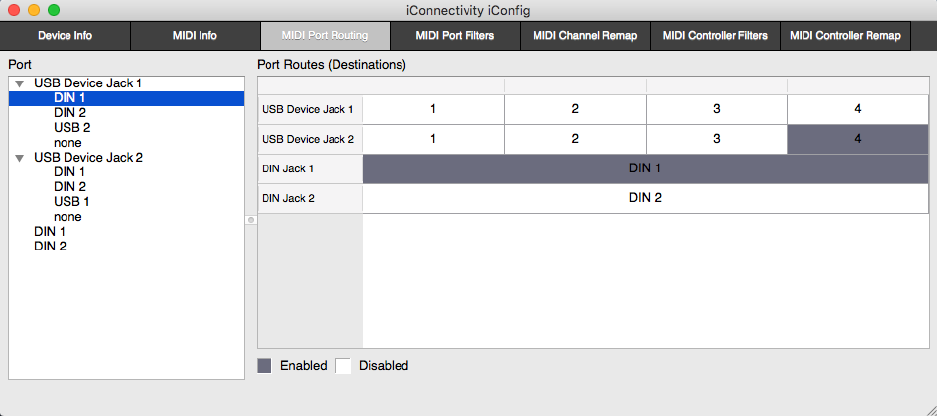Select the top-level DIN 2 port
Screen dimensions: 937x416
pyautogui.click(x=50, y=246)
